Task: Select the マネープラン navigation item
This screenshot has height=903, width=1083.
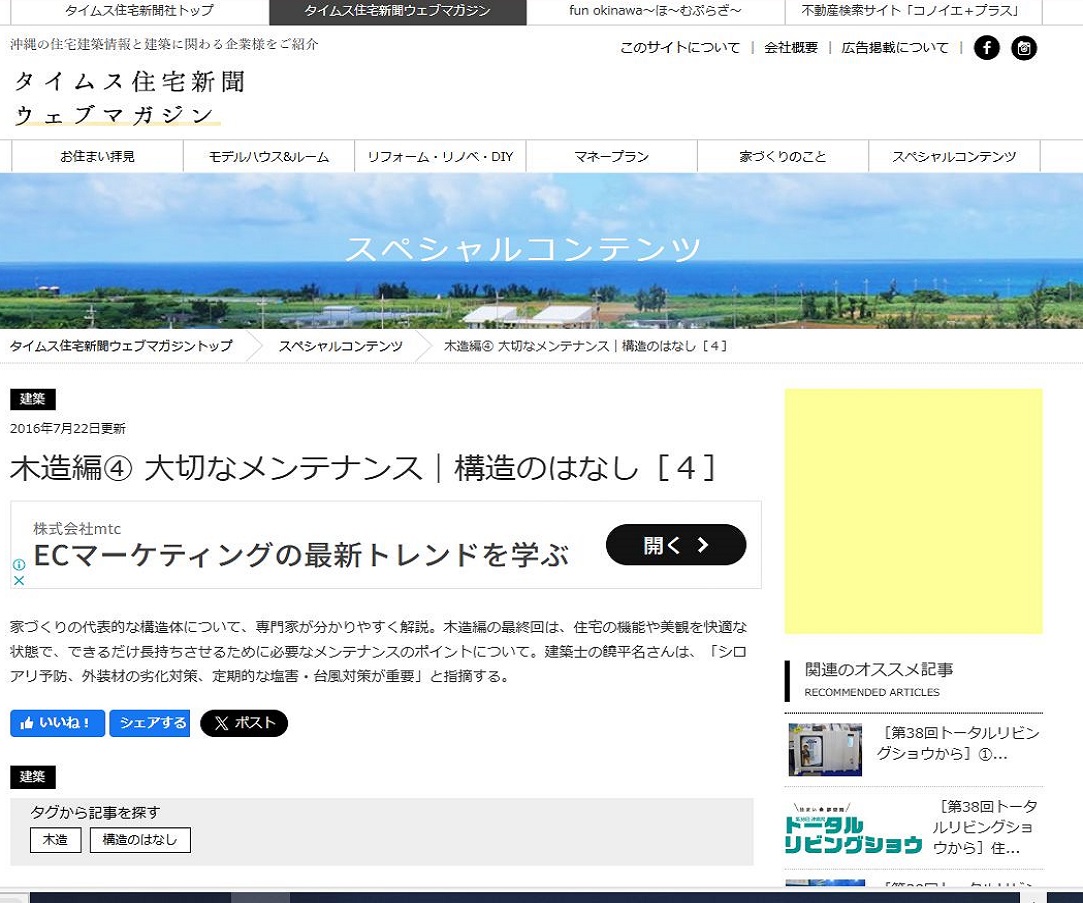Action: tap(611, 156)
